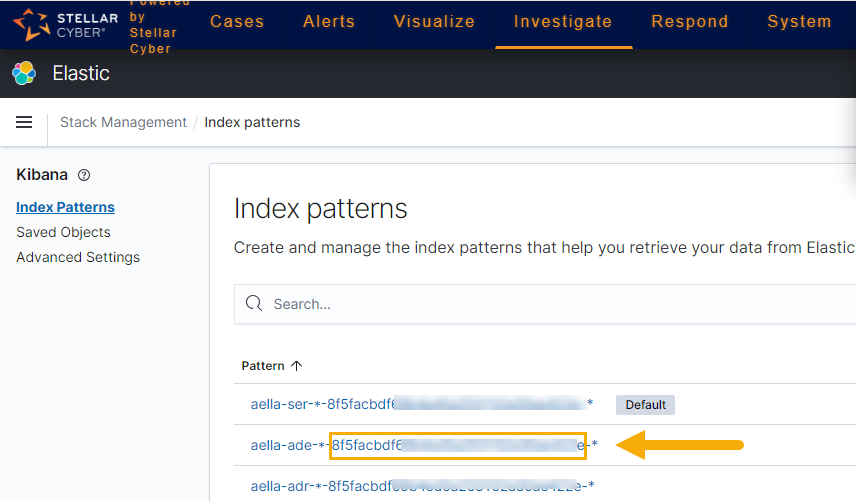856x501 pixels.
Task: Open the aella-ser index pattern
Action: pyautogui.click(x=421, y=404)
